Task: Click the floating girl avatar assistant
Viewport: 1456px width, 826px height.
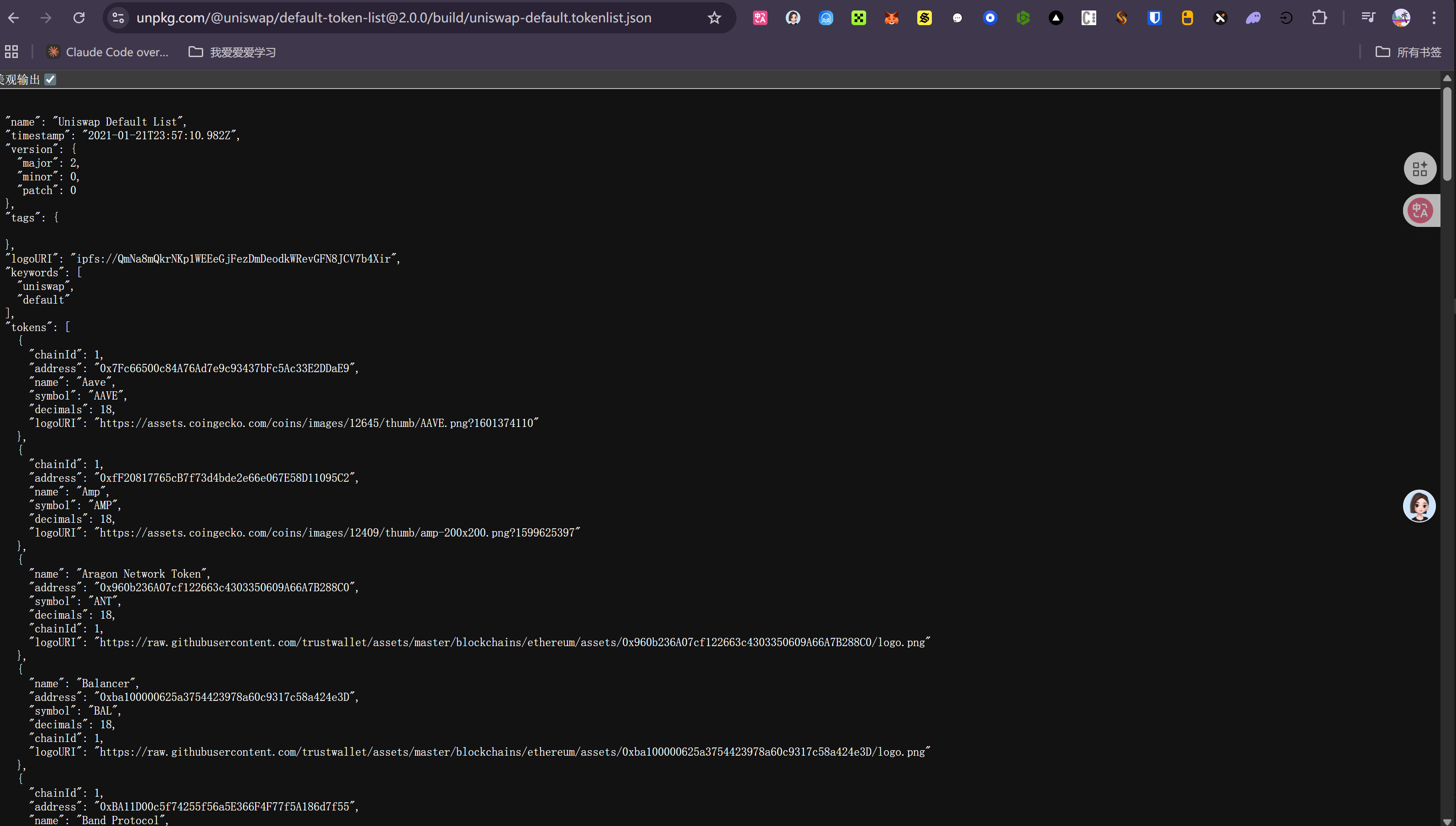Action: 1419,506
